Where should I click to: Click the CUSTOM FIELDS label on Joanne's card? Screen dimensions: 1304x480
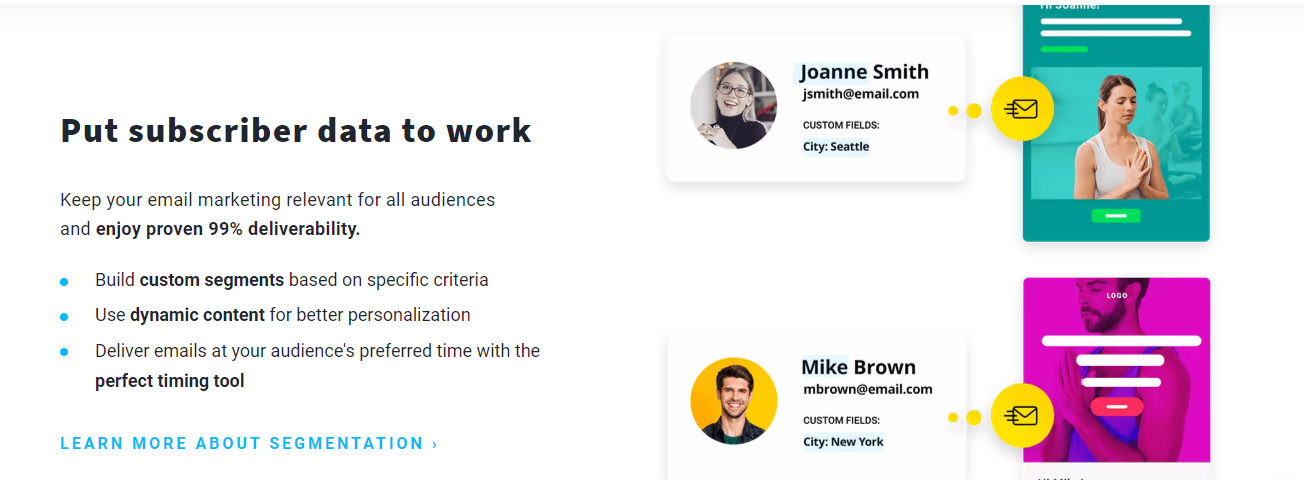(x=841, y=125)
